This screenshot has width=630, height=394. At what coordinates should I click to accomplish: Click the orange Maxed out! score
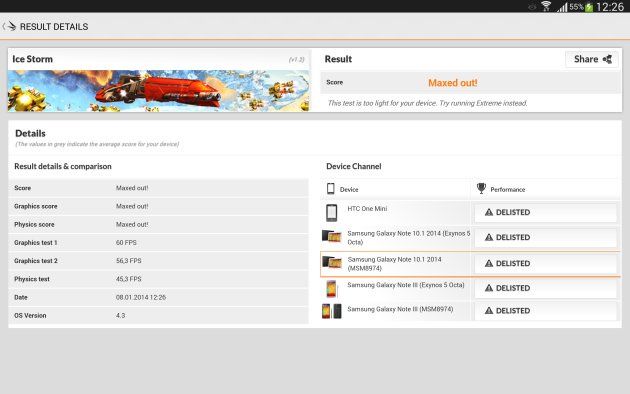tap(452, 83)
